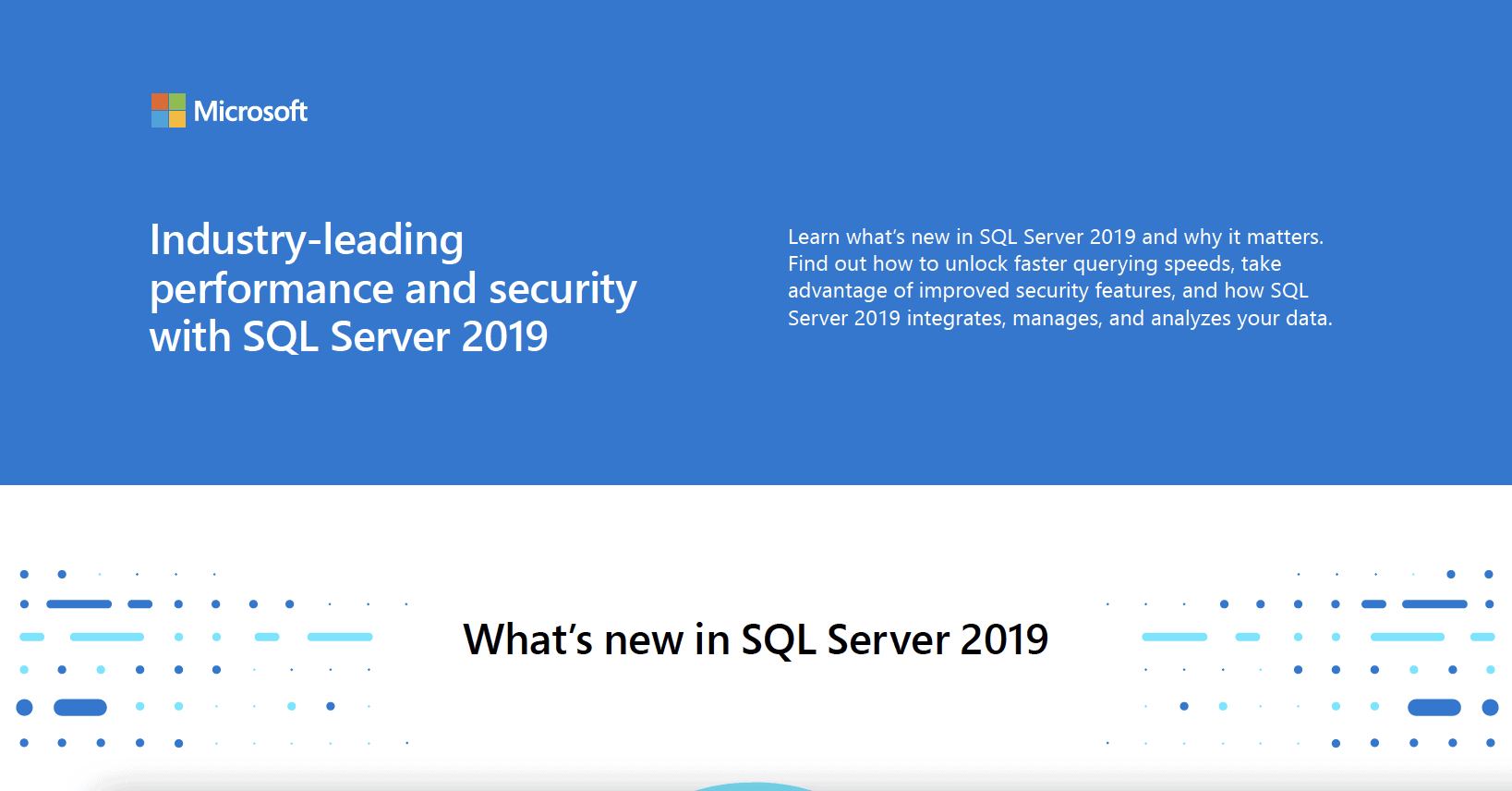Viewport: 1512px width, 791px height.
Task: Click the 'performance and security' headline line
Action: click(x=393, y=288)
